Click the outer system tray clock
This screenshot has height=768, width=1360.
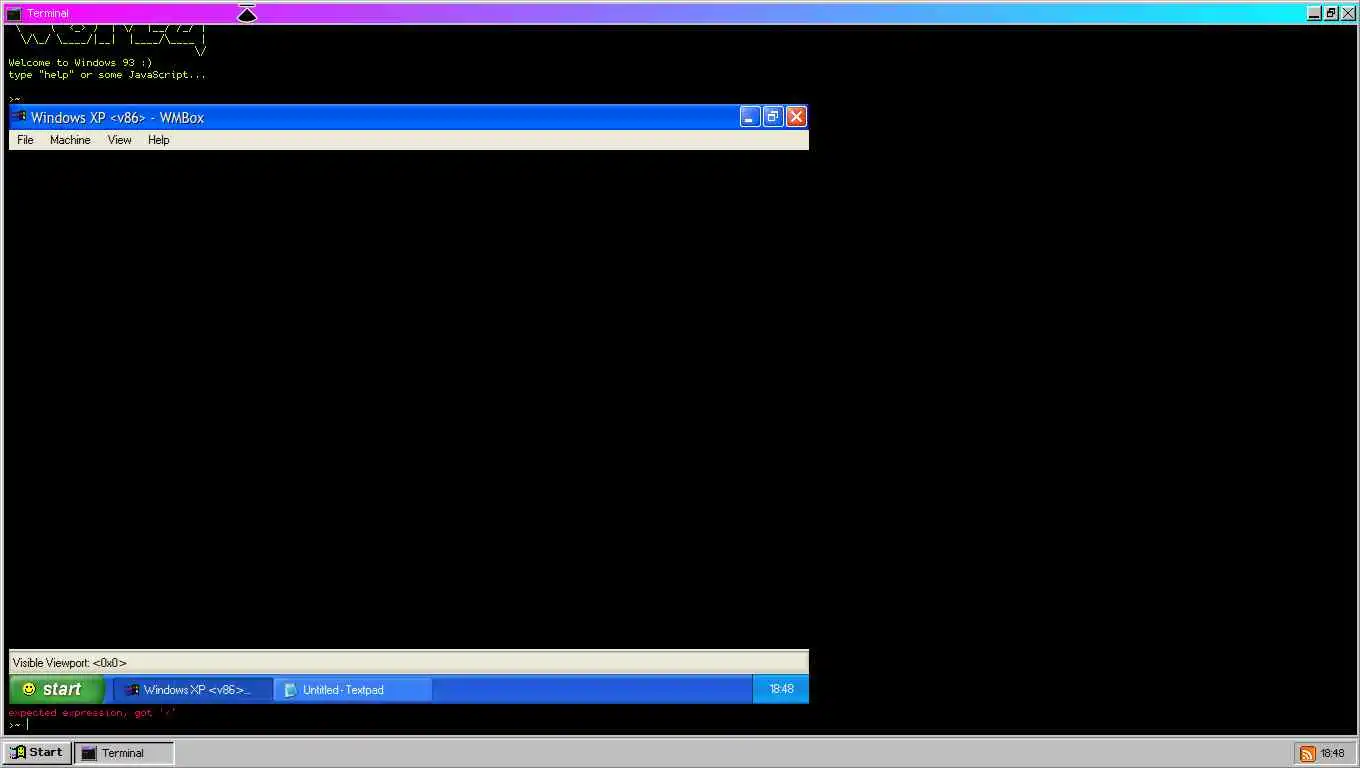pyautogui.click(x=1332, y=754)
